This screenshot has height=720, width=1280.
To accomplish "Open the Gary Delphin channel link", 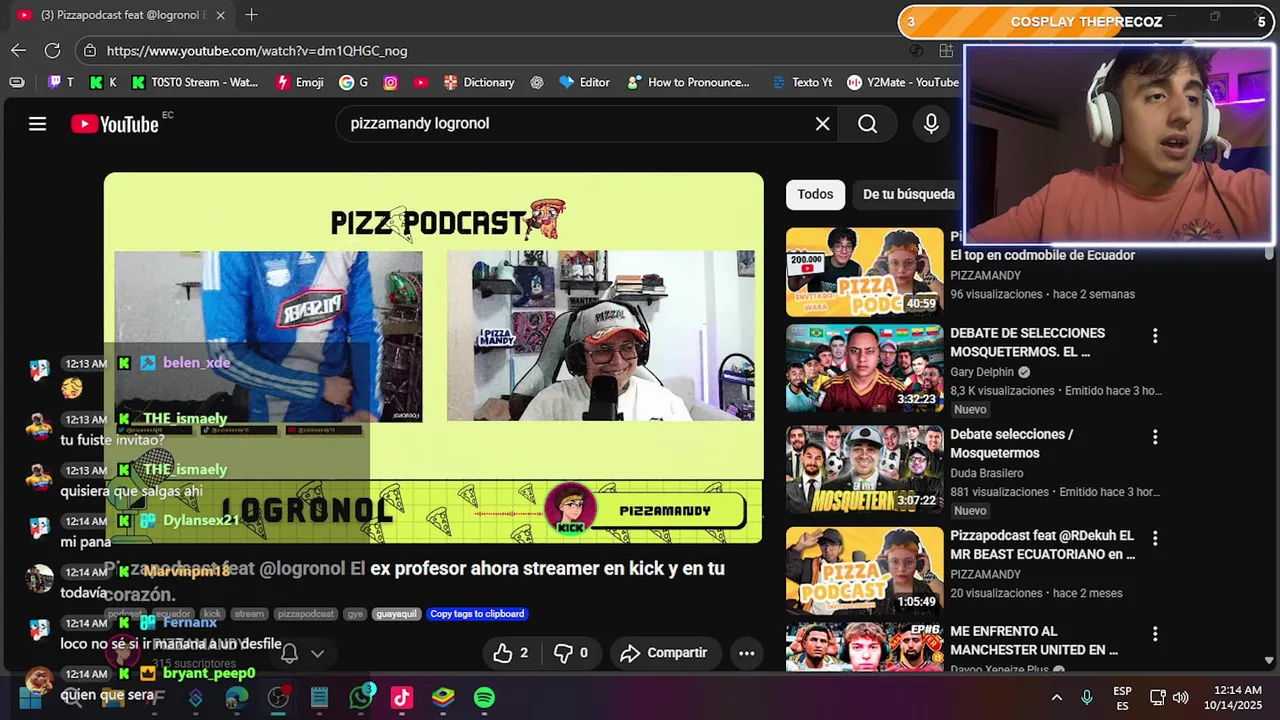I will 982,372.
